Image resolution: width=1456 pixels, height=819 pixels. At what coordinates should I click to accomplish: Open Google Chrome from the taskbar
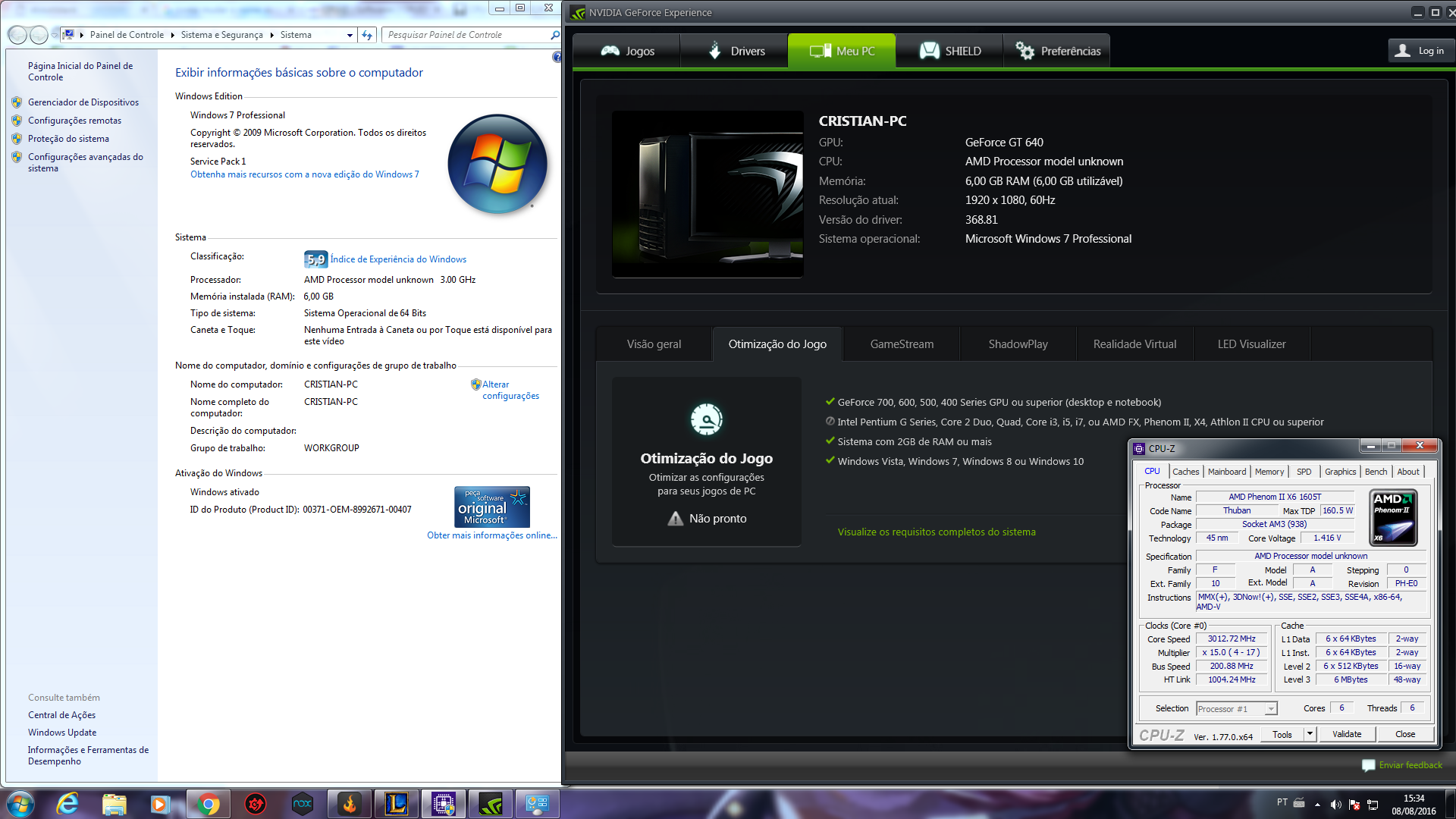[208, 804]
